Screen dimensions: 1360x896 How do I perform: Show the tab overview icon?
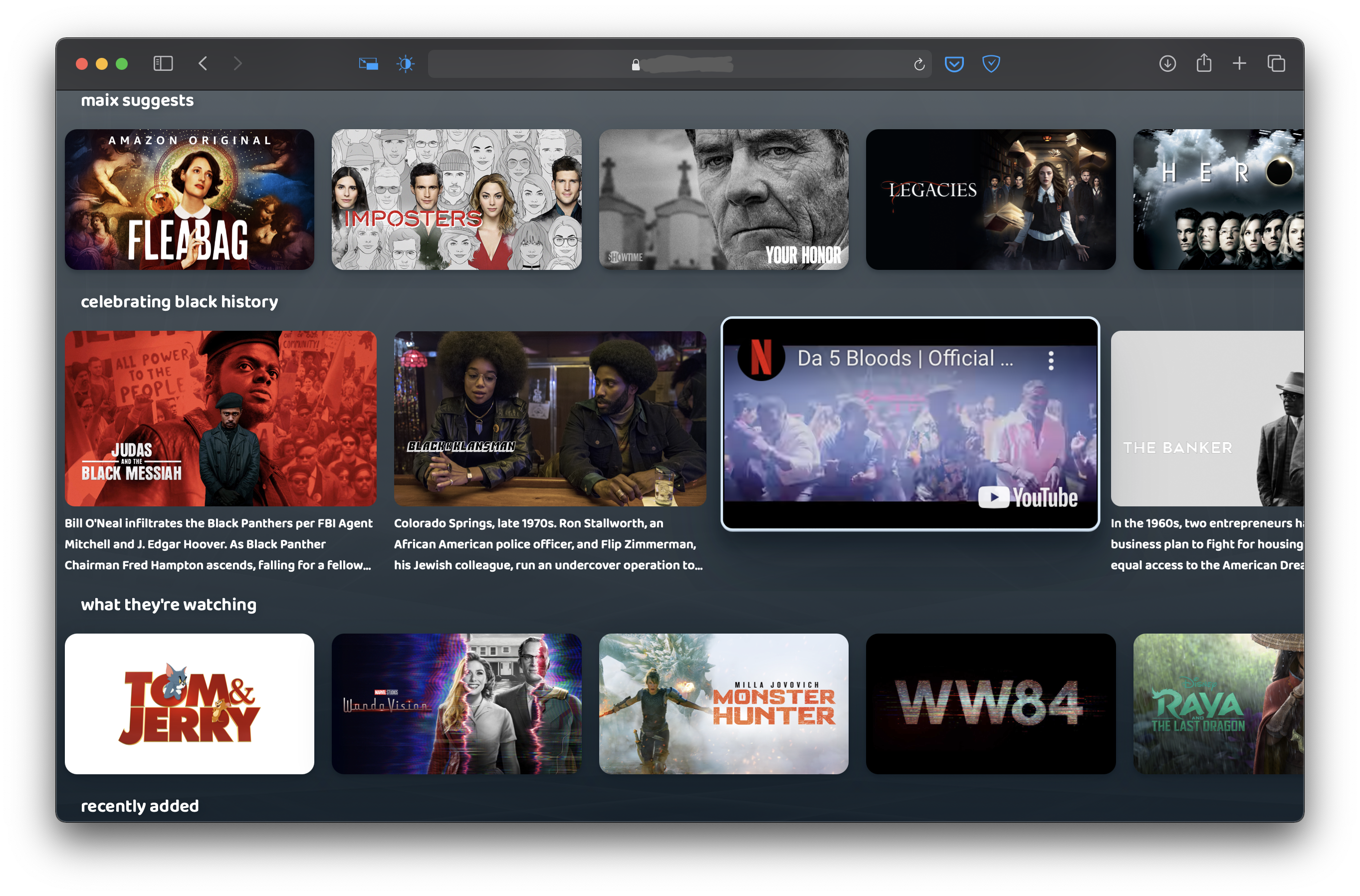tap(1275, 63)
